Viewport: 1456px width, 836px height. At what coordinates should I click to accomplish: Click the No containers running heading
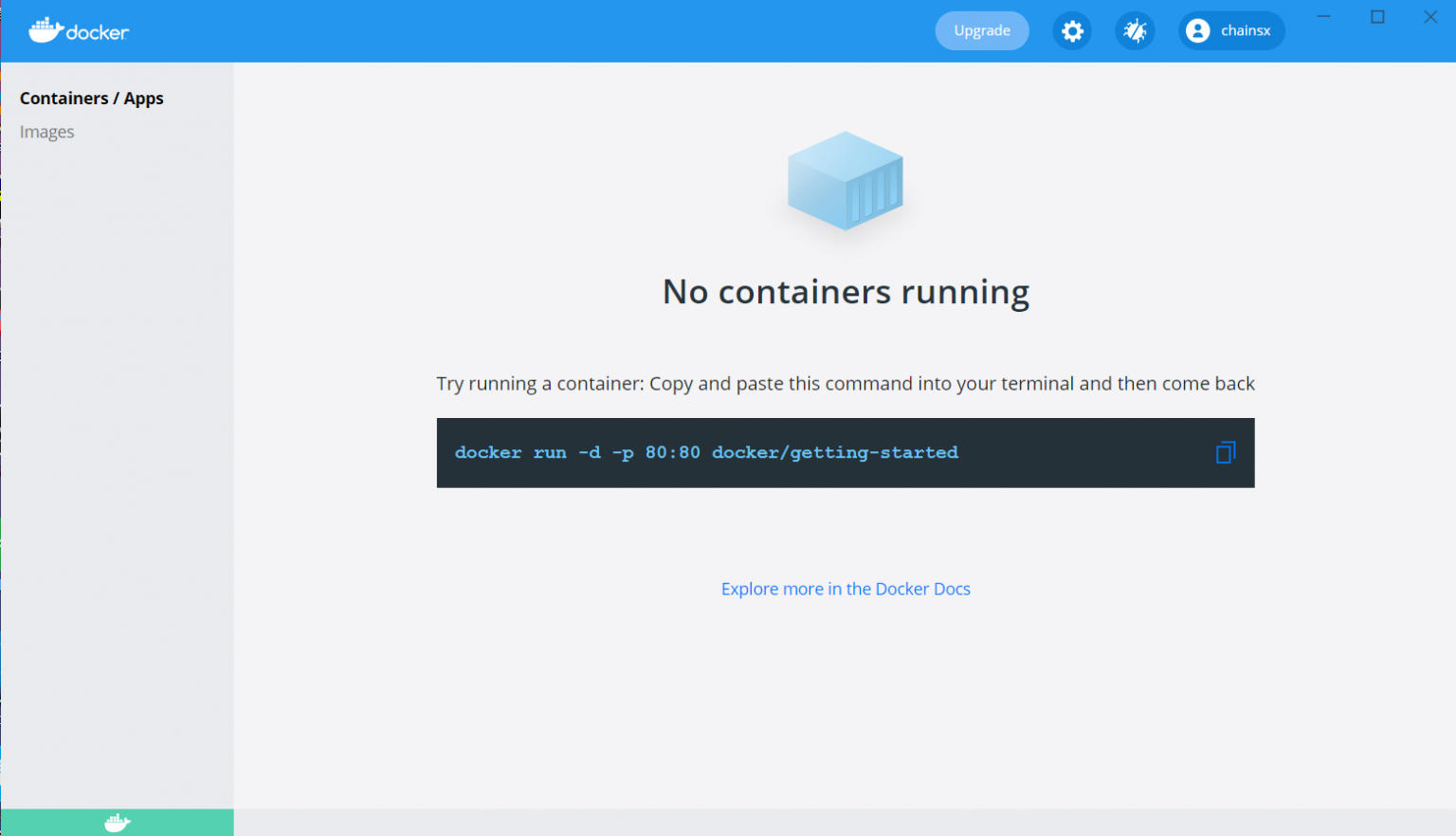[x=845, y=292]
